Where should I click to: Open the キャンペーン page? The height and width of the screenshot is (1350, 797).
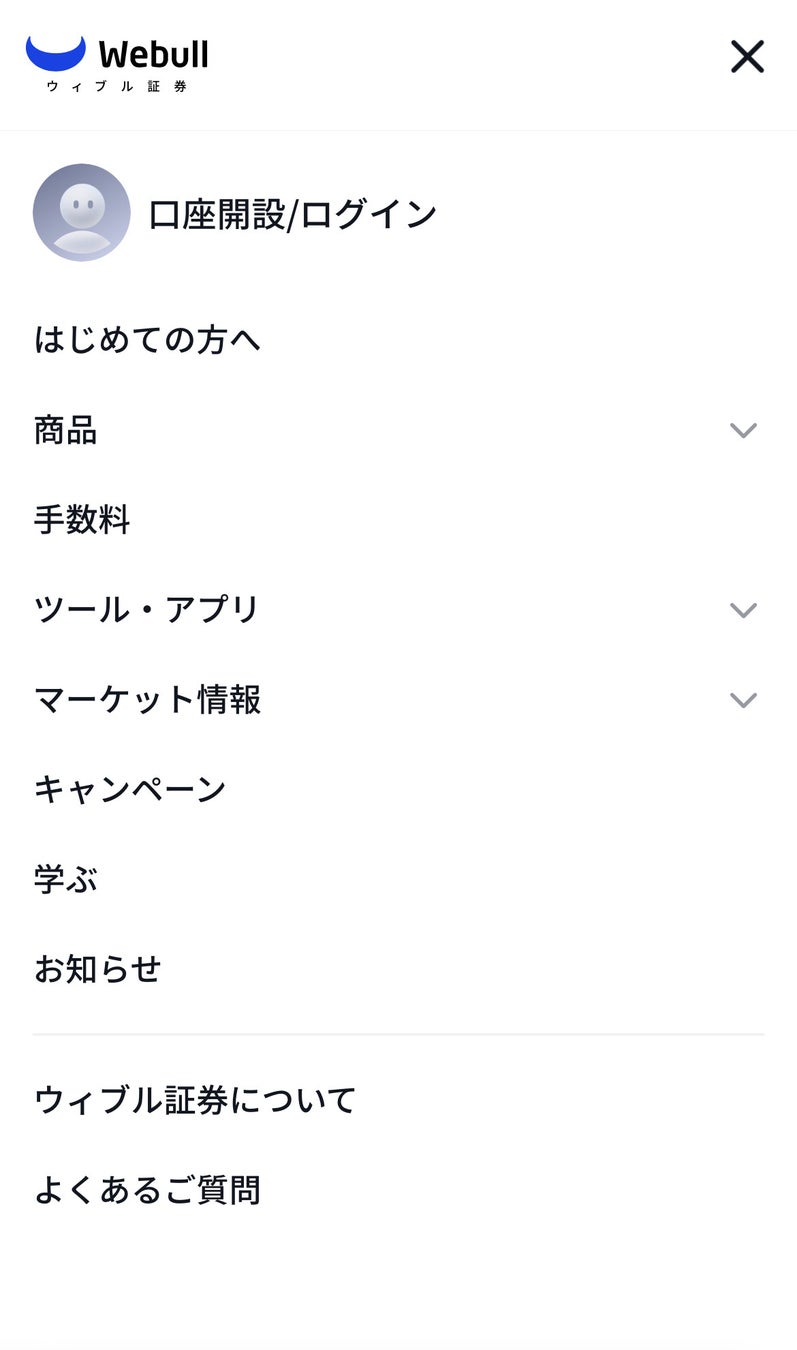pyautogui.click(x=130, y=789)
